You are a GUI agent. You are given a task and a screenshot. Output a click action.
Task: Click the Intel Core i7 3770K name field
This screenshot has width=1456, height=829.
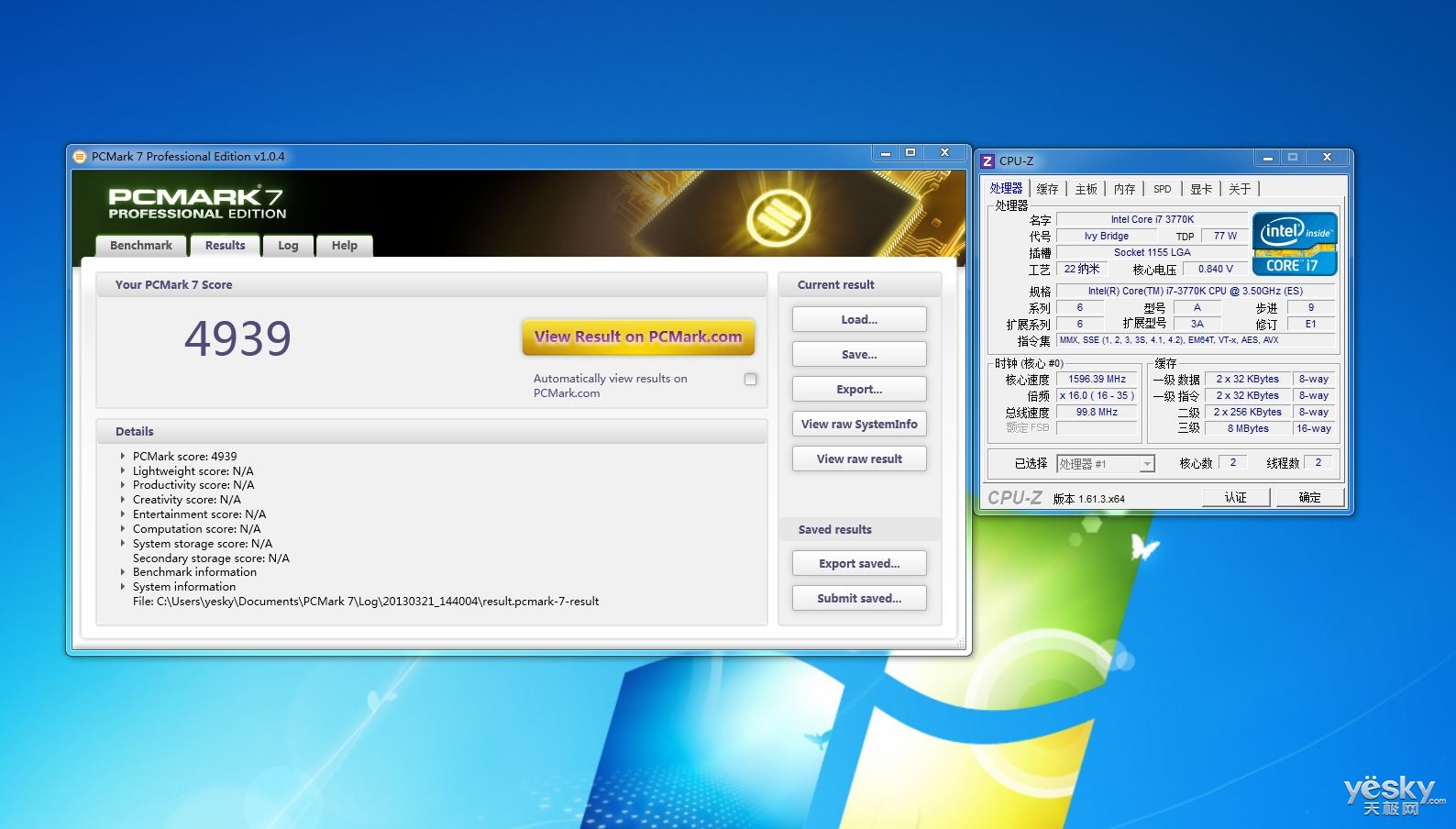[1152, 219]
